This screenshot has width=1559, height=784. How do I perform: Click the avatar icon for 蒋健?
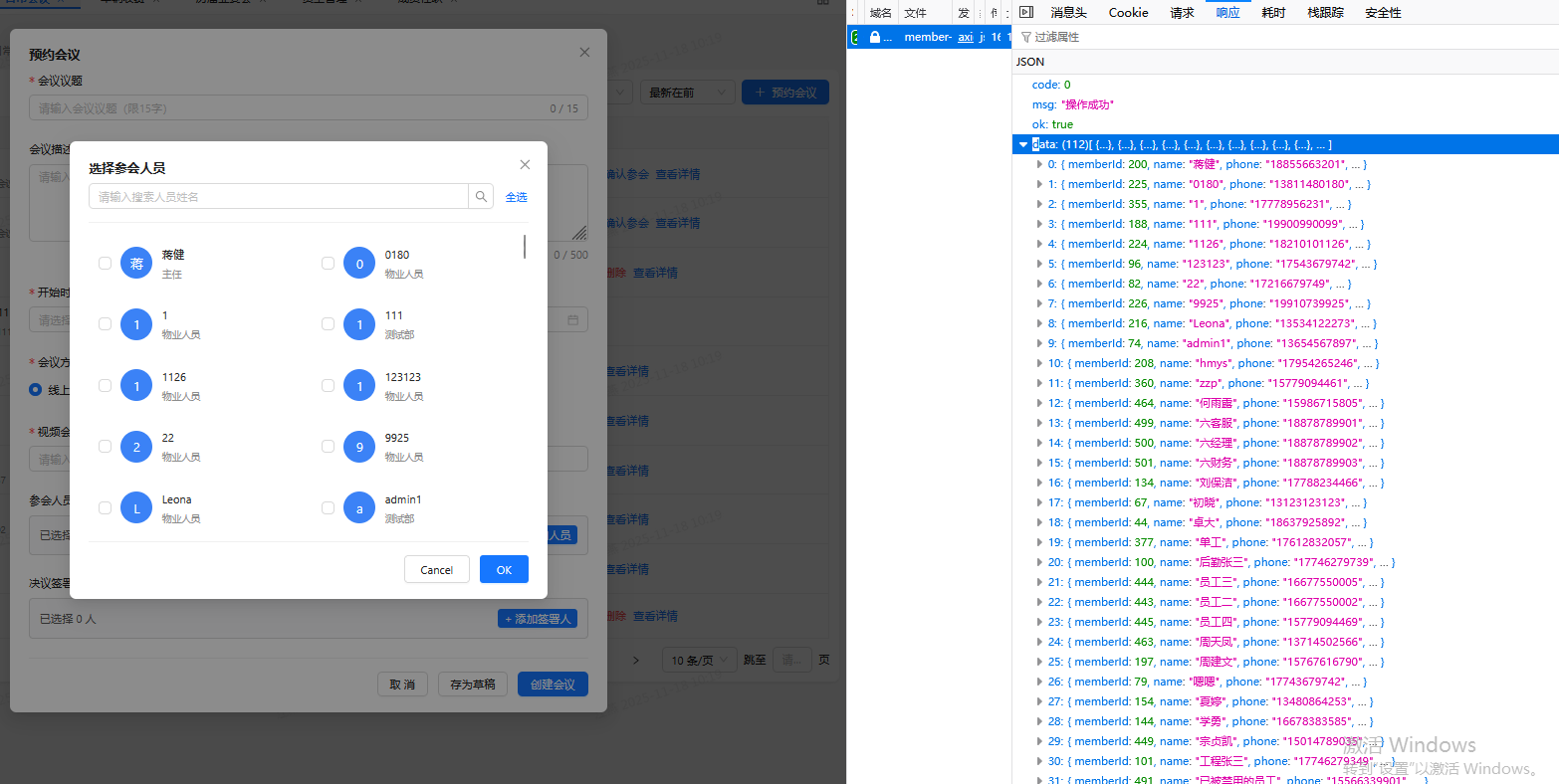pos(136,264)
